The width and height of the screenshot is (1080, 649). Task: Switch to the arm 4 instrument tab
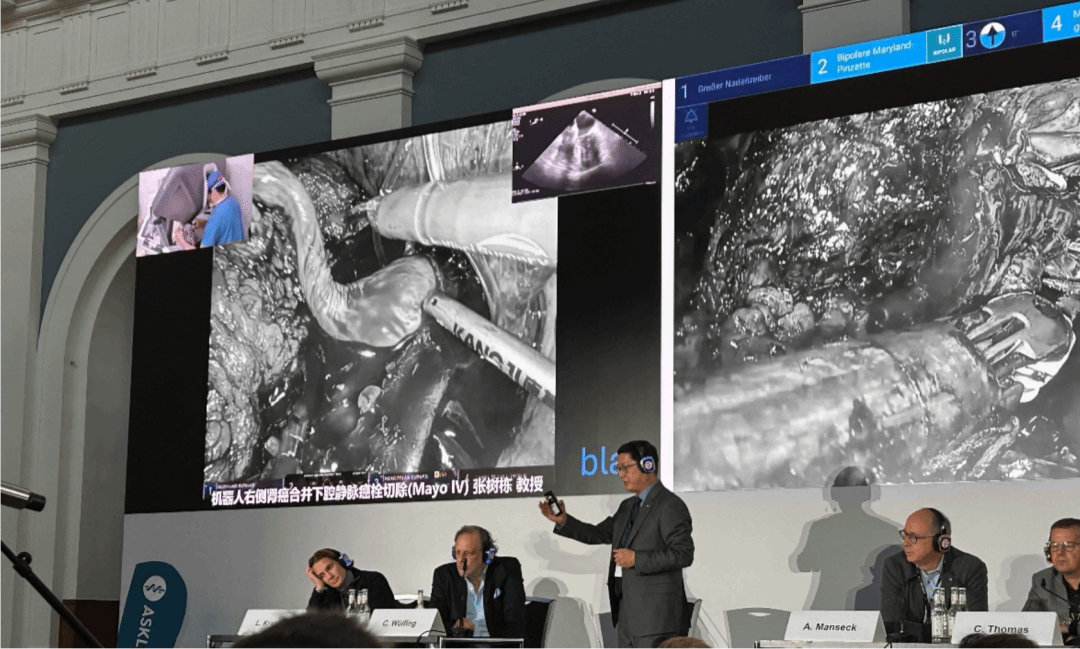1060,20
